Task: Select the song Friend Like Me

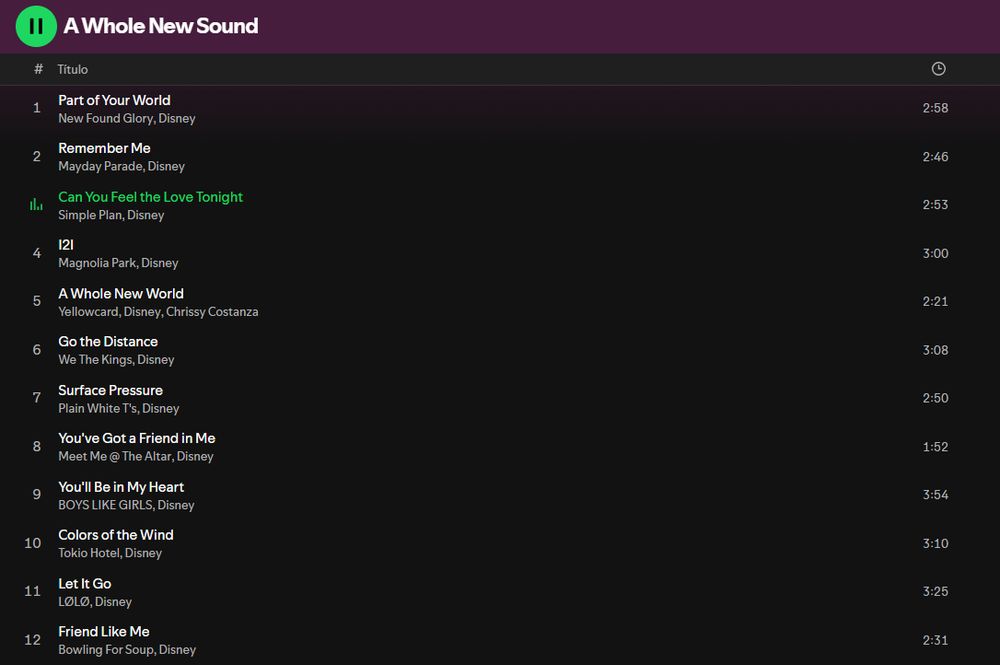Action: pyautogui.click(x=103, y=632)
